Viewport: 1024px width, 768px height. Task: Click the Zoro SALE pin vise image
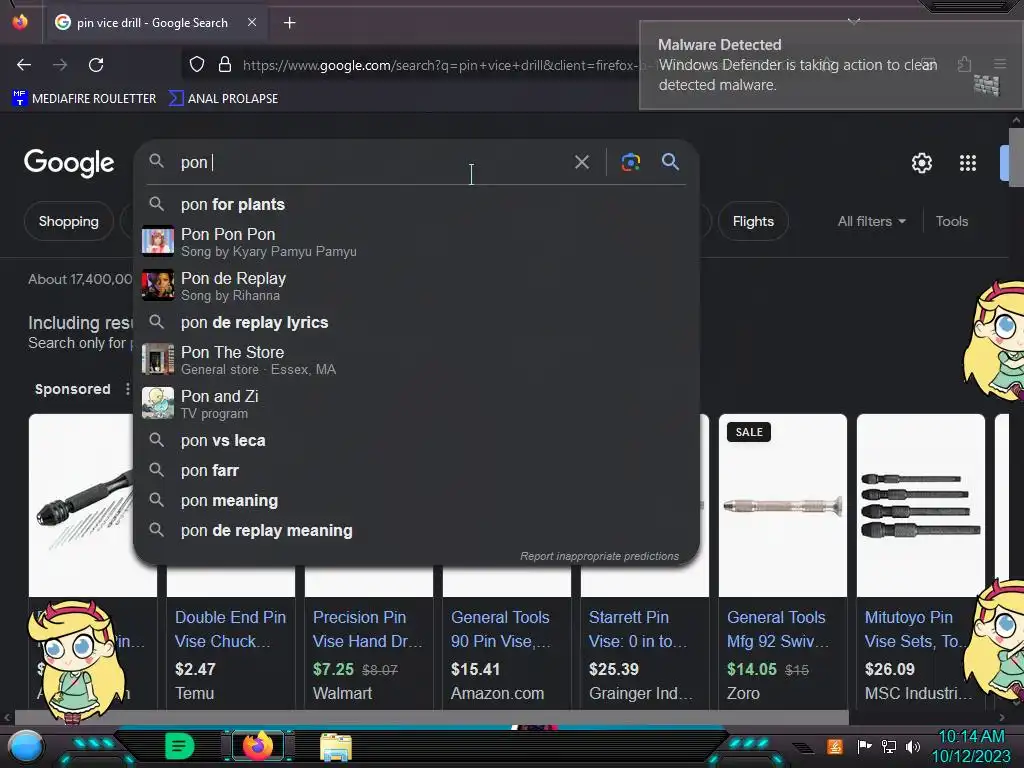point(782,505)
